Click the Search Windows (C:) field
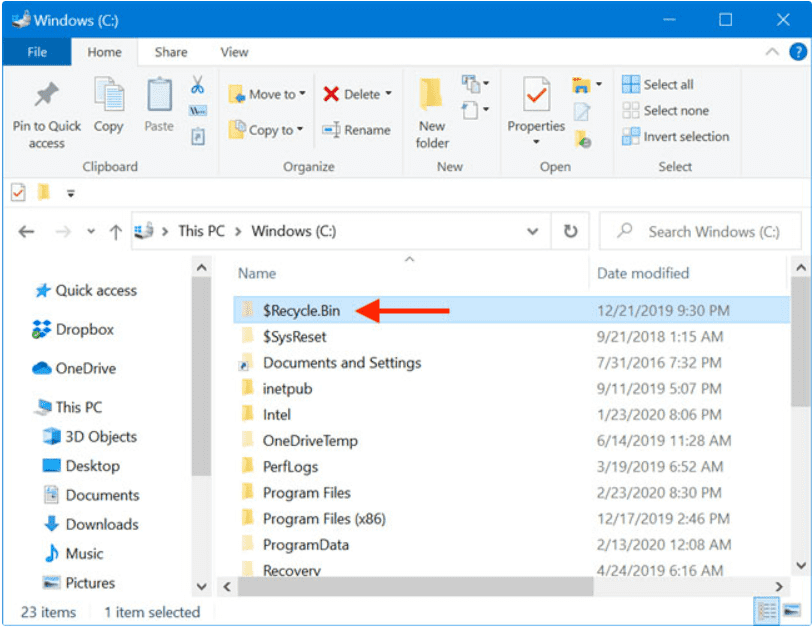812x628 pixels. click(700, 231)
